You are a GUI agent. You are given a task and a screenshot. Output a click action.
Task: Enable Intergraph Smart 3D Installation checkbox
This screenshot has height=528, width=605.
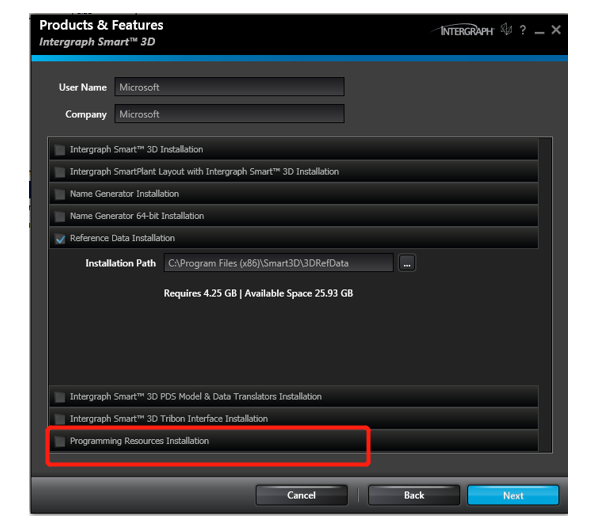(60, 150)
